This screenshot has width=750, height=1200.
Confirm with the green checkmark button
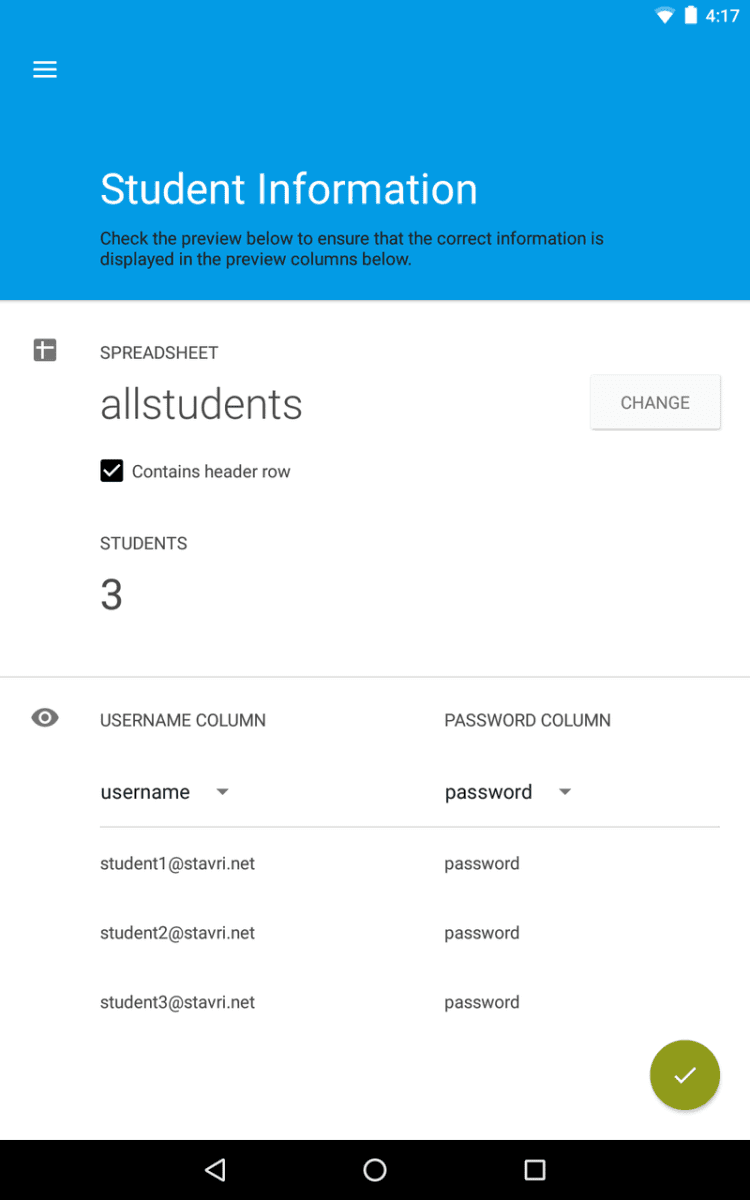[x=684, y=1075]
